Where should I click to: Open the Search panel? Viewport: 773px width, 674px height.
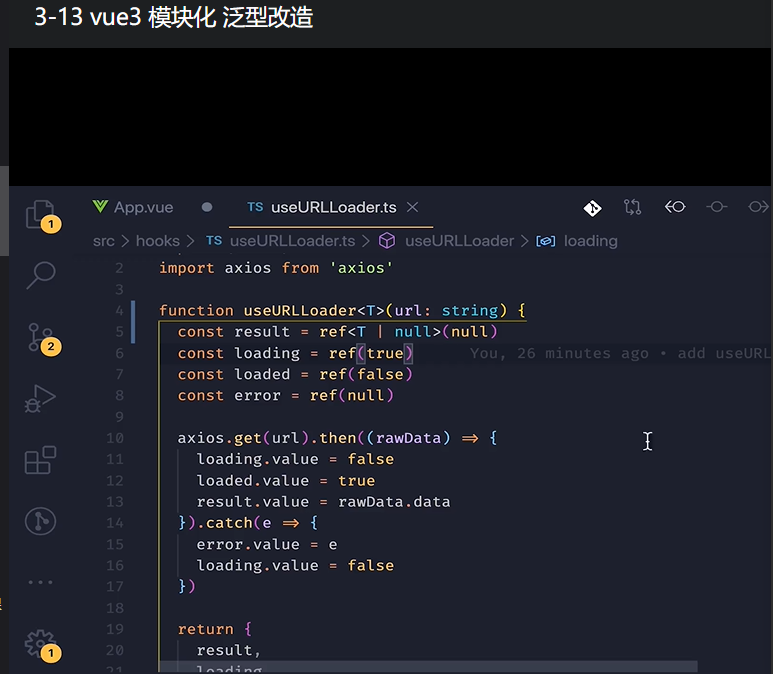click(40, 275)
